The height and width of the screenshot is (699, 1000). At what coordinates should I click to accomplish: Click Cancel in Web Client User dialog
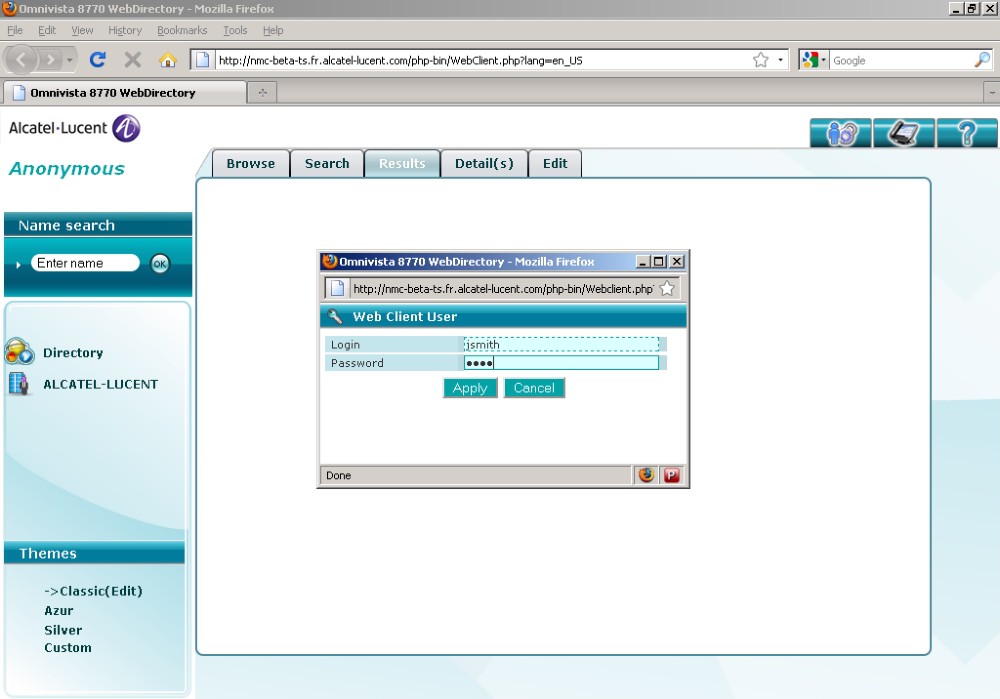pos(534,388)
